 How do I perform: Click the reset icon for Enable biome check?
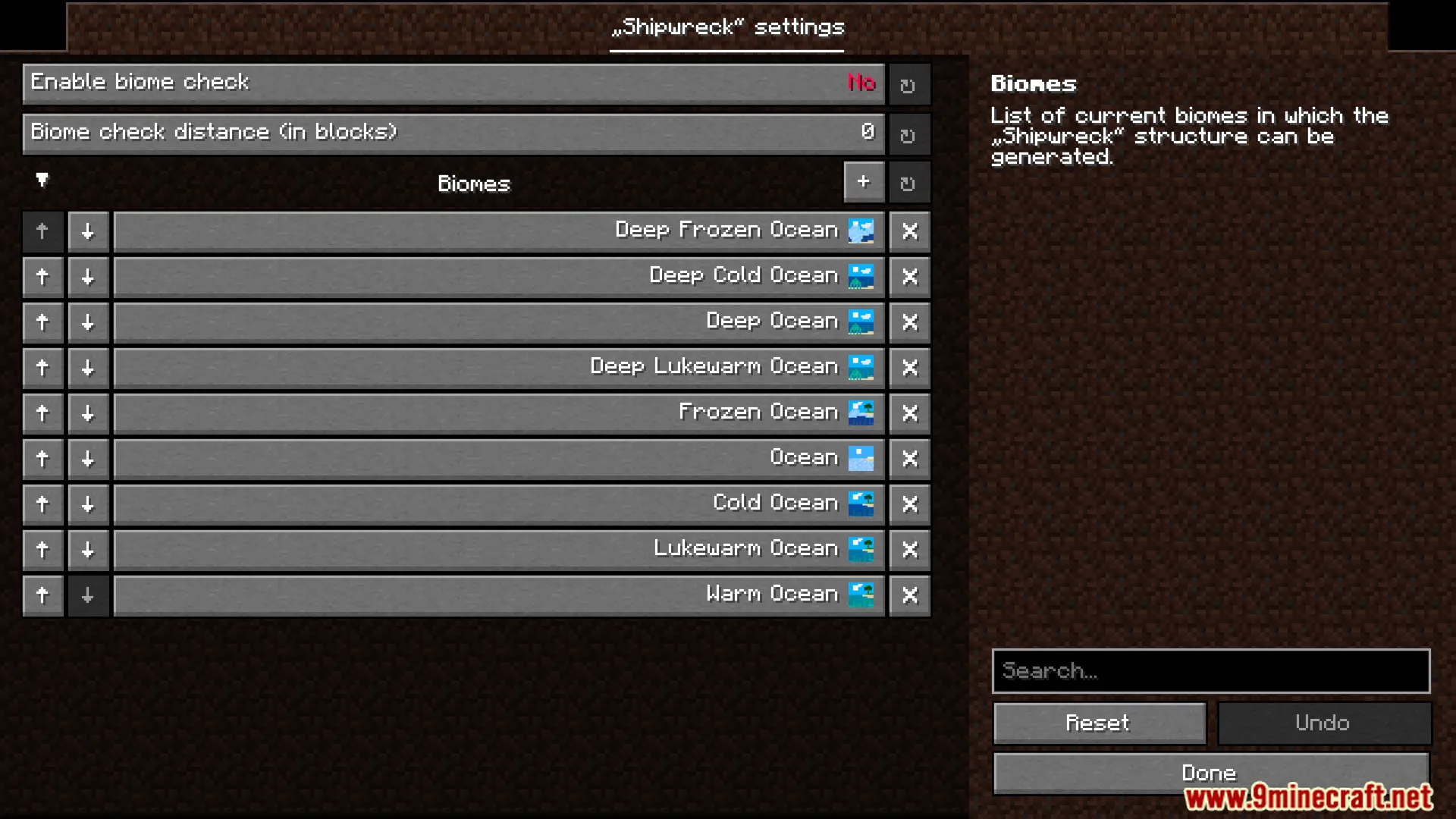[x=908, y=84]
